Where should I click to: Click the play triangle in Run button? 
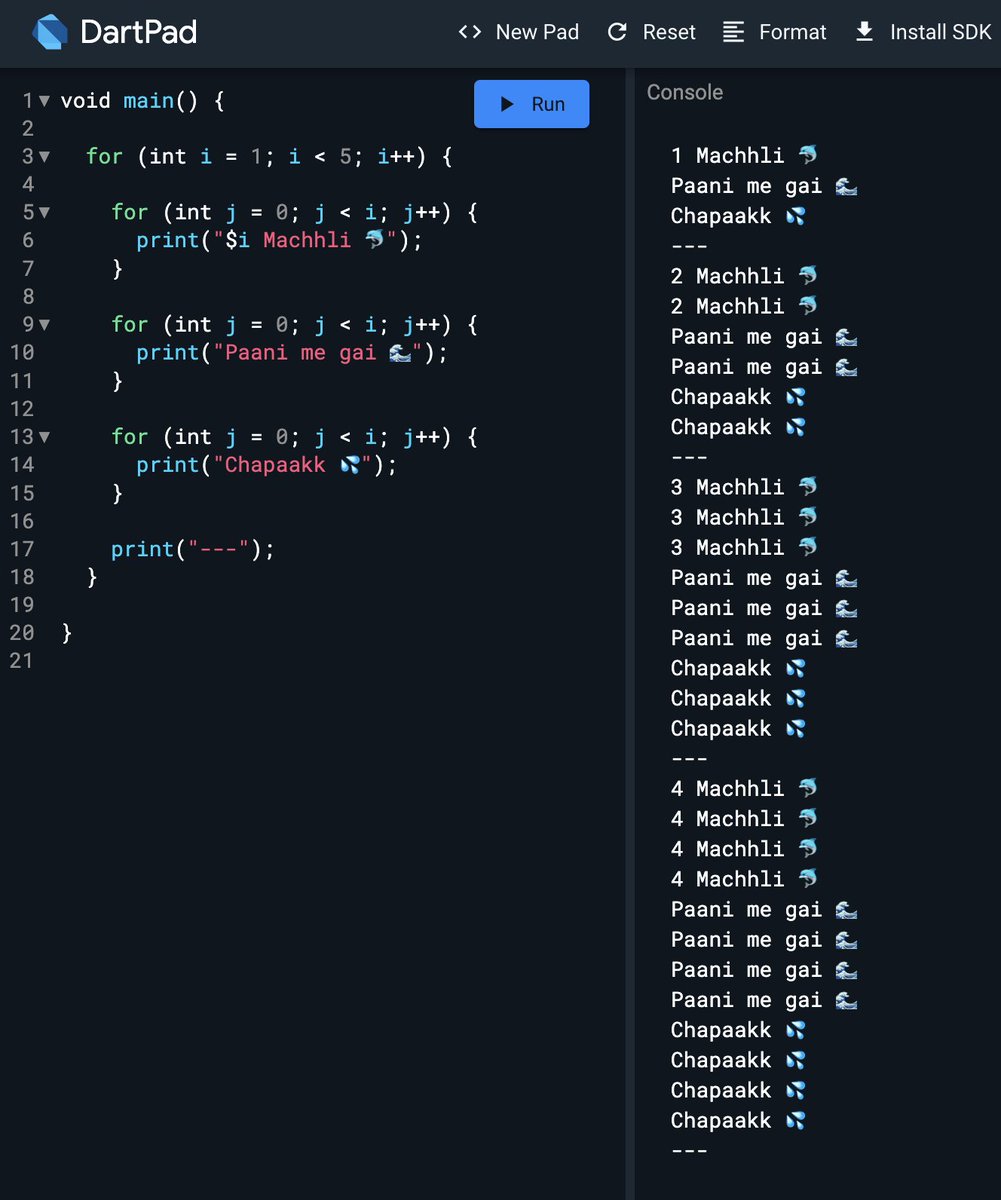click(x=507, y=104)
